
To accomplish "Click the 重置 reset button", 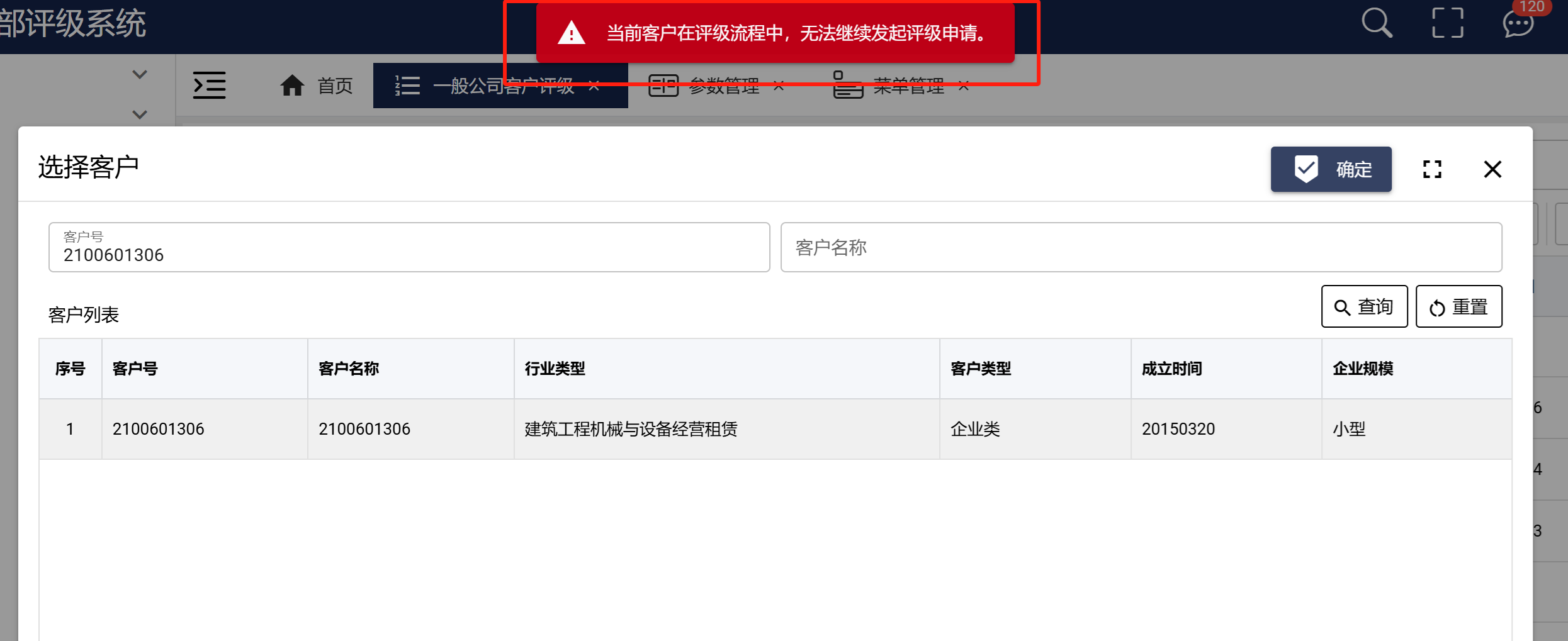I will [1458, 306].
